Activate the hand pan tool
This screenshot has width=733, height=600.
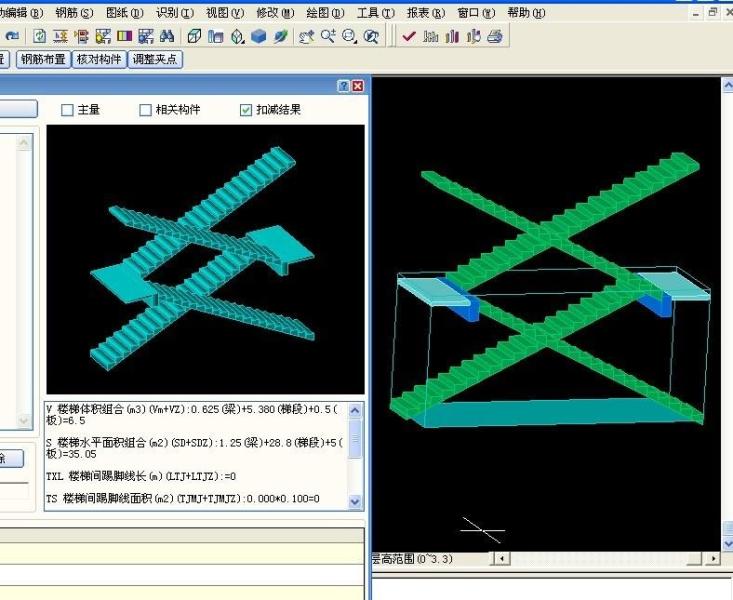pyautogui.click(x=307, y=36)
